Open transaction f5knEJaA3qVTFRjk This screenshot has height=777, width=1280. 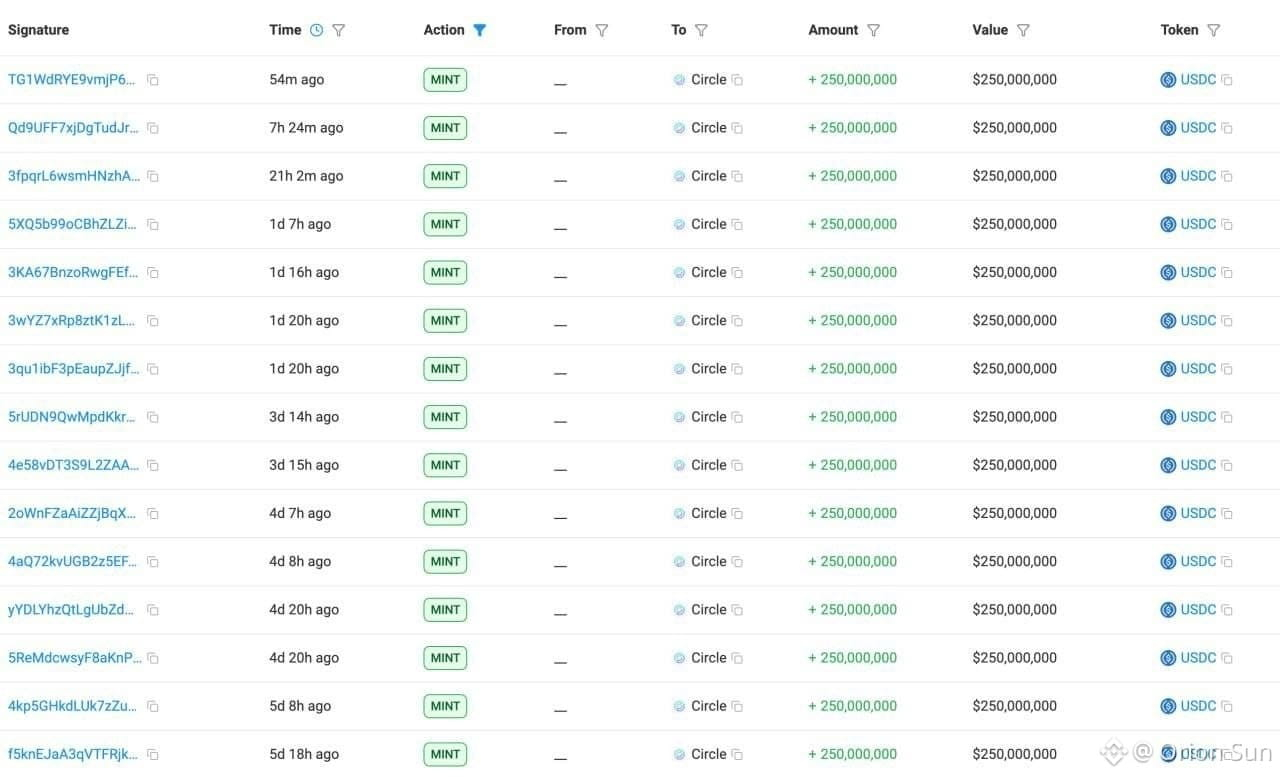point(73,754)
